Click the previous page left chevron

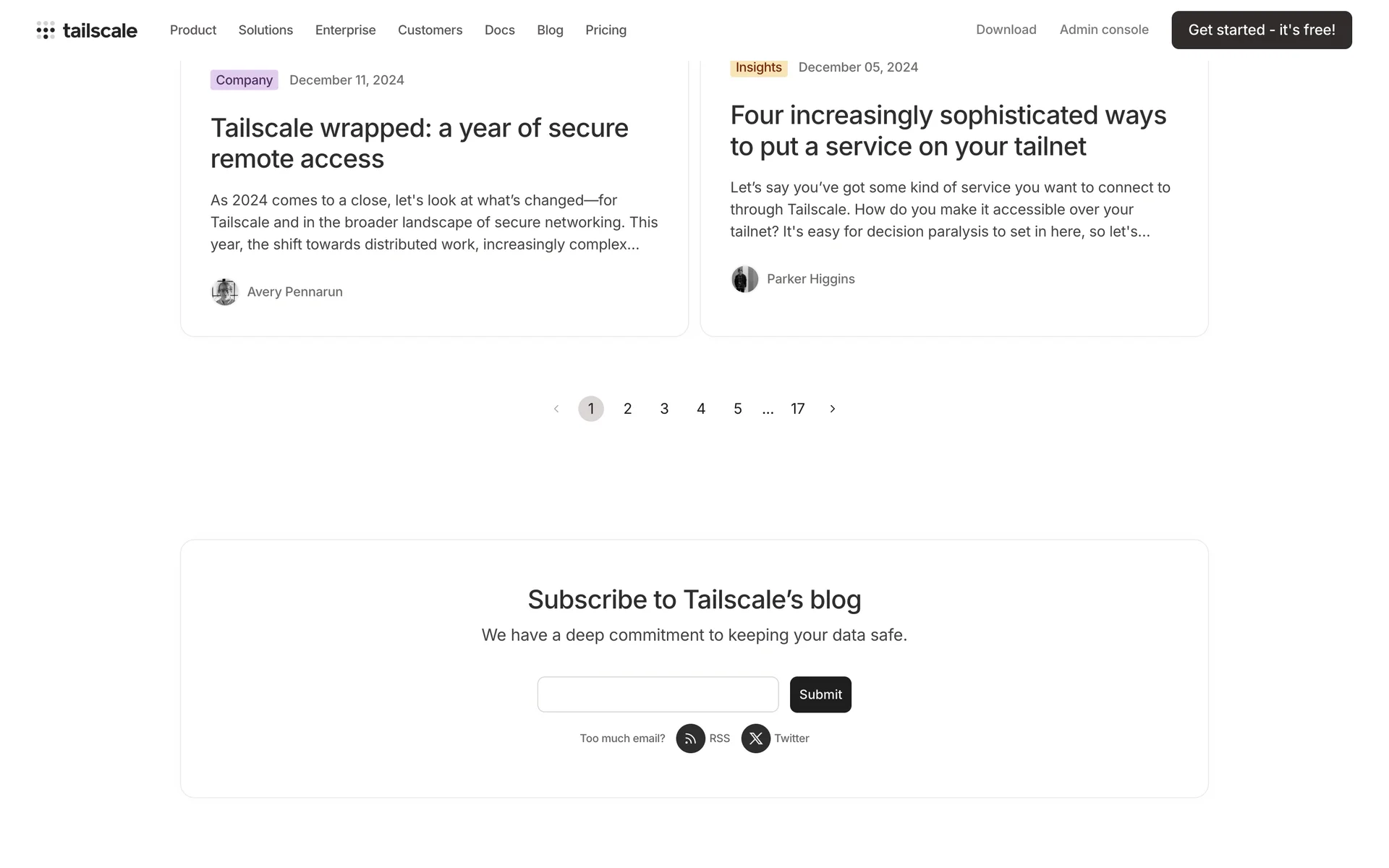pyautogui.click(x=556, y=409)
